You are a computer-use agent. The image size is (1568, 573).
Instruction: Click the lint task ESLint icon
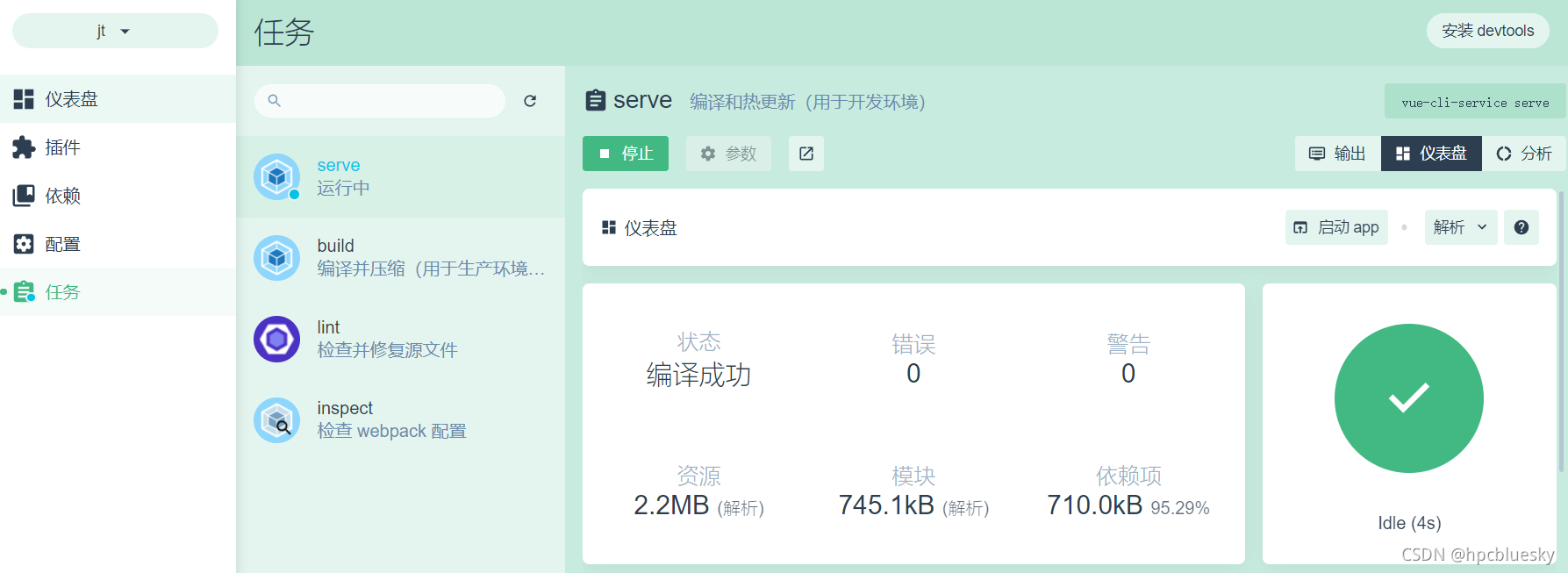tap(277, 339)
